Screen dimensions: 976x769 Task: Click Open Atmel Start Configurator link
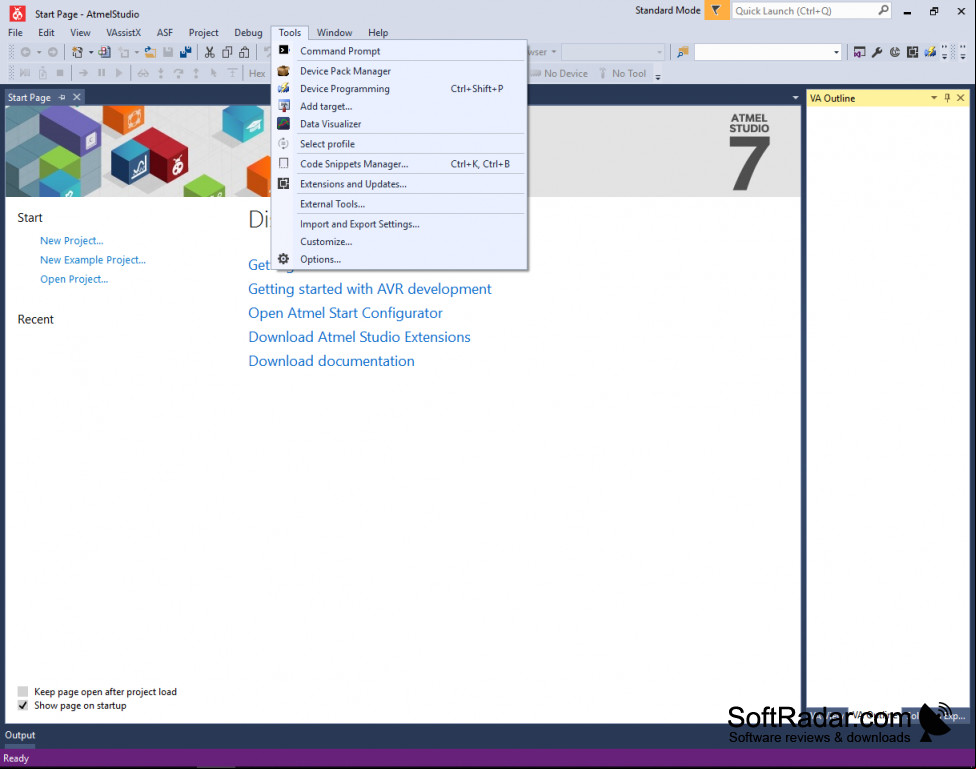point(345,313)
